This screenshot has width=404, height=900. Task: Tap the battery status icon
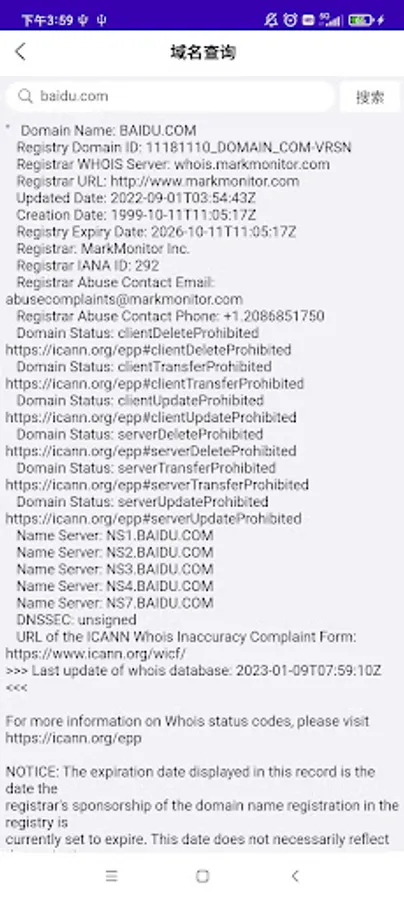[361, 20]
